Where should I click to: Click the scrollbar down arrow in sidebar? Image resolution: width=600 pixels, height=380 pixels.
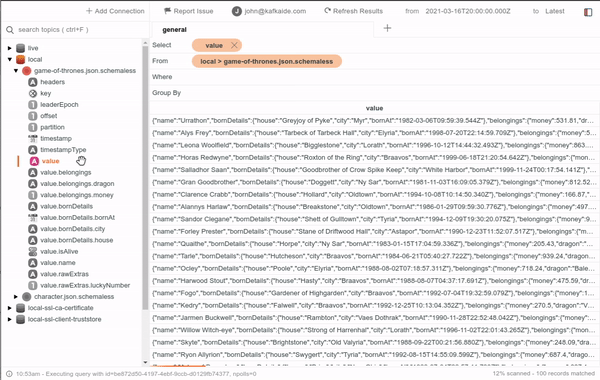(145, 362)
